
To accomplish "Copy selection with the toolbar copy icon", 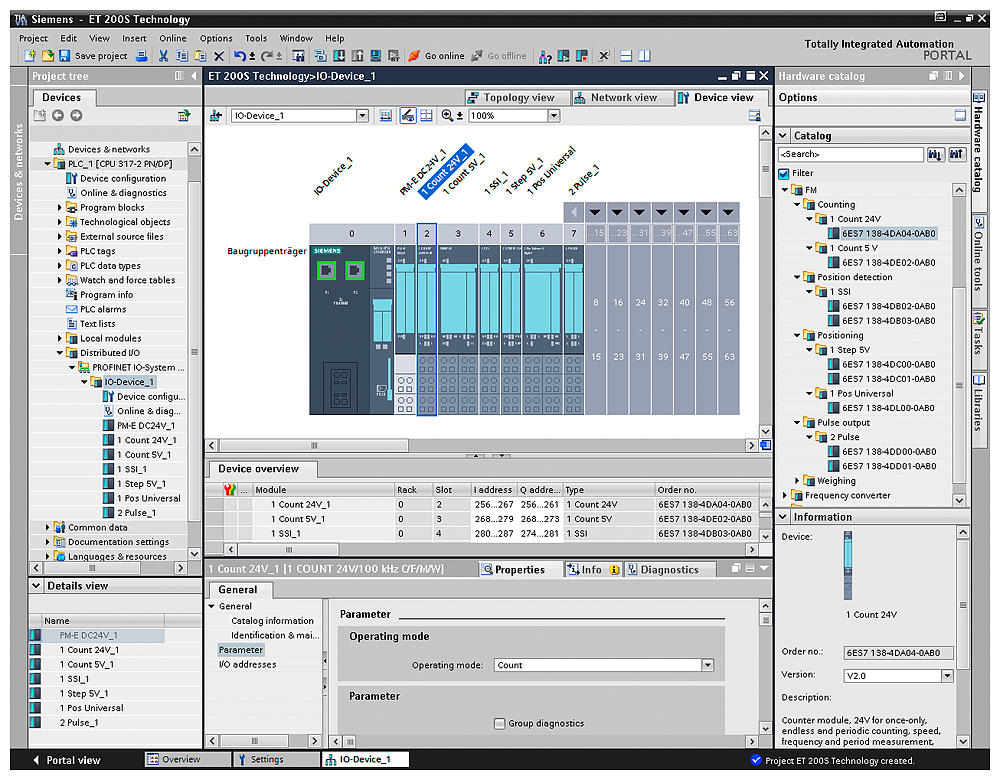I will click(182, 56).
